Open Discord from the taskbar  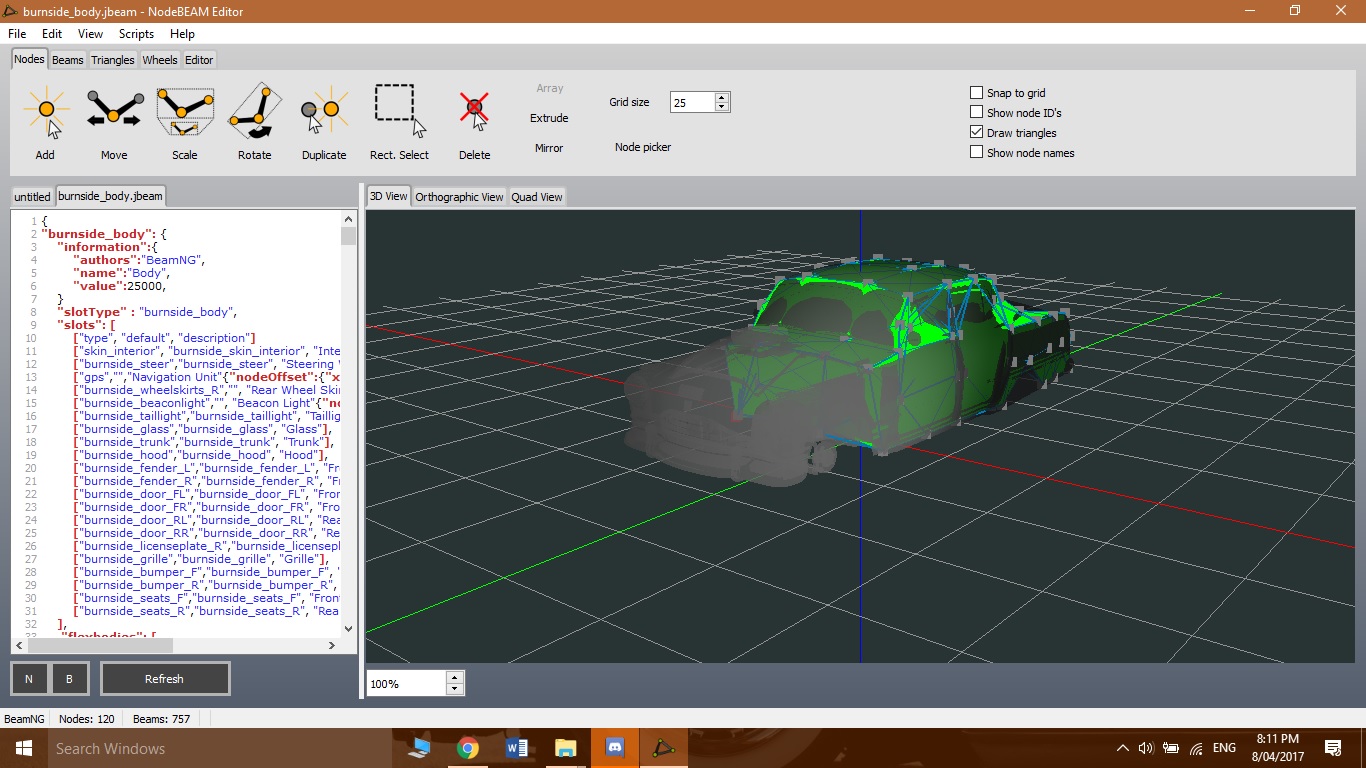[x=614, y=748]
